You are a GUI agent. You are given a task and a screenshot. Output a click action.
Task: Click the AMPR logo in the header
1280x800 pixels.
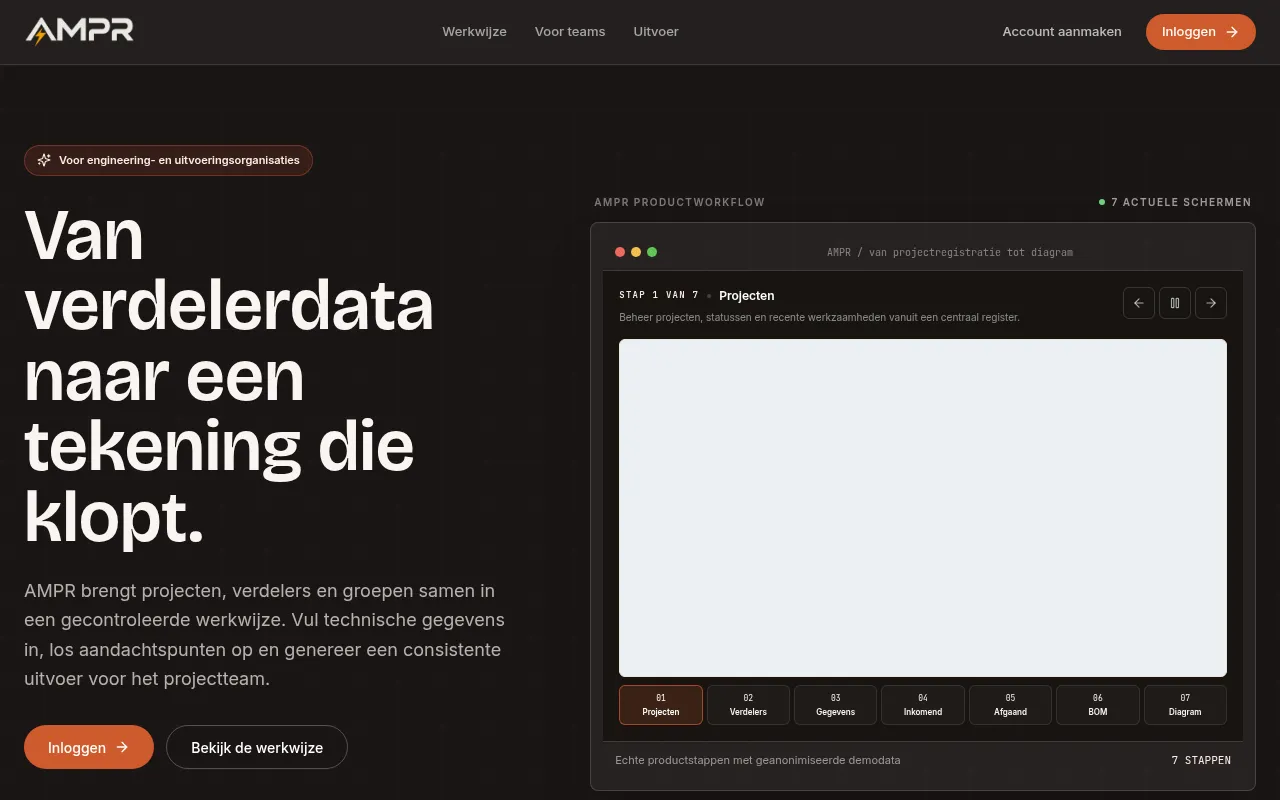pyautogui.click(x=79, y=32)
